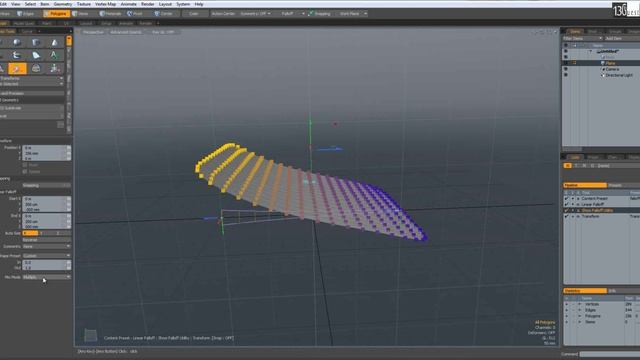This screenshot has height=360, width=640.
Task: Expand the Polygons row in Statistics
Action: point(579,316)
